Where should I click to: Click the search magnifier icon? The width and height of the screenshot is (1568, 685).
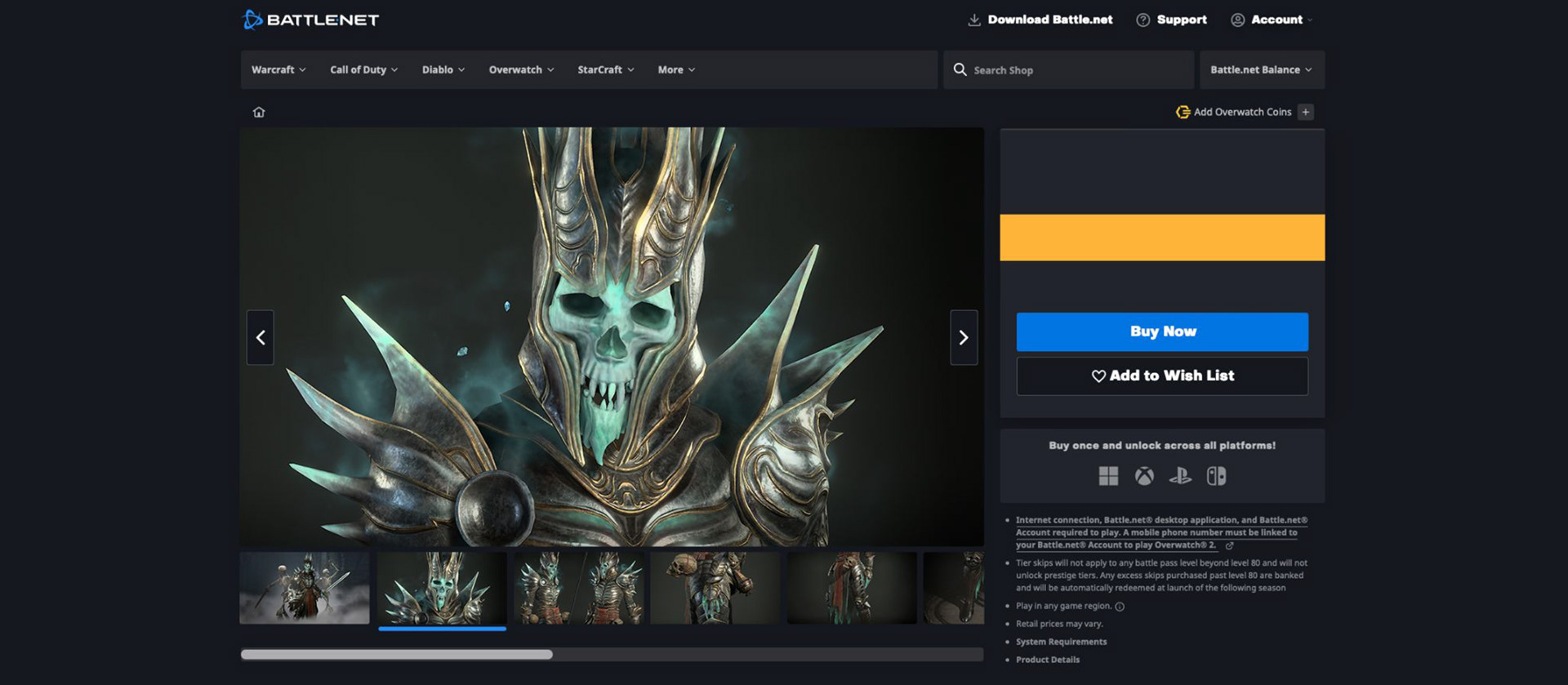960,69
